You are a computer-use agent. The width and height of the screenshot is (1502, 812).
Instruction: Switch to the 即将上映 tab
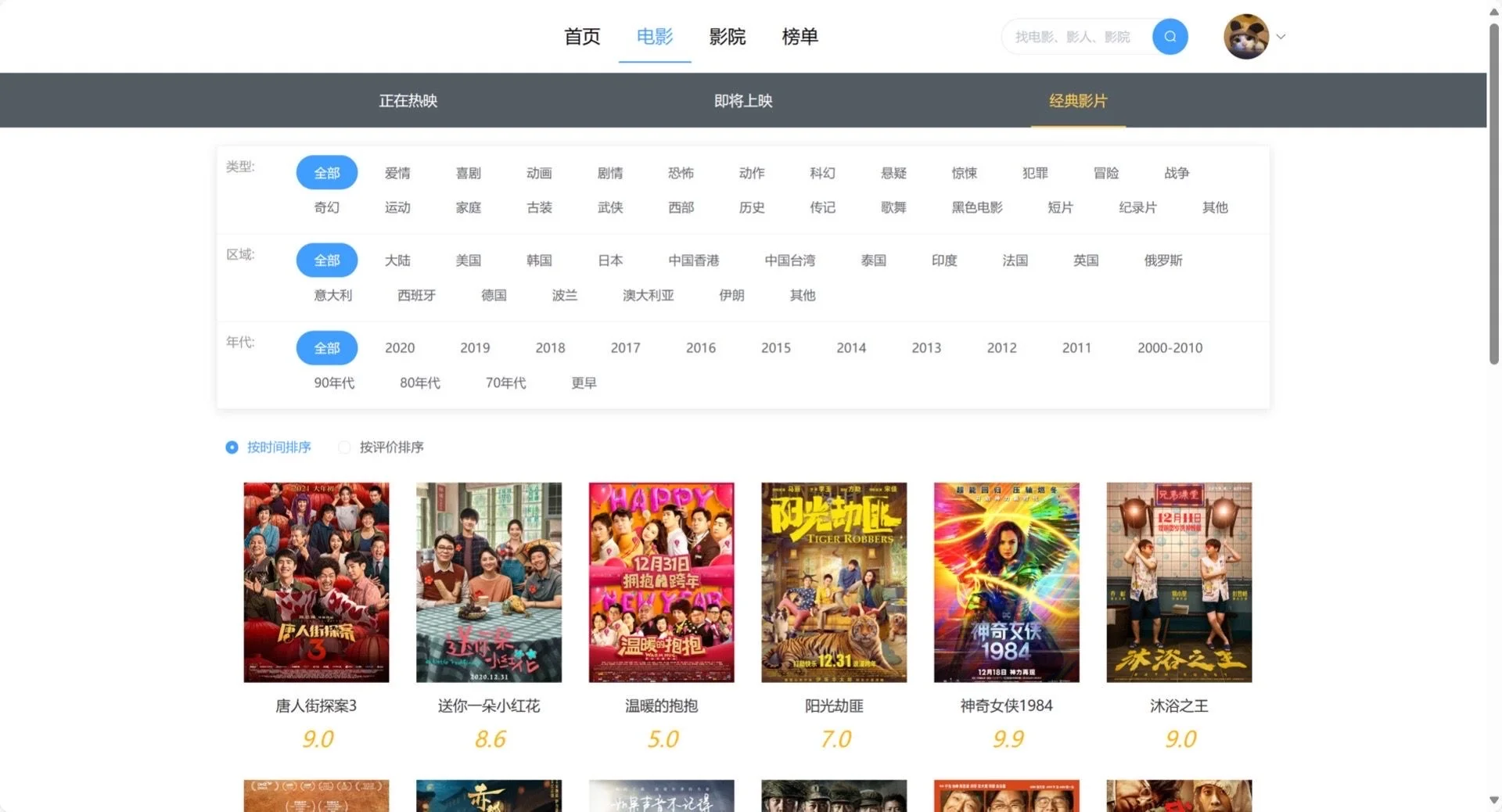point(743,101)
